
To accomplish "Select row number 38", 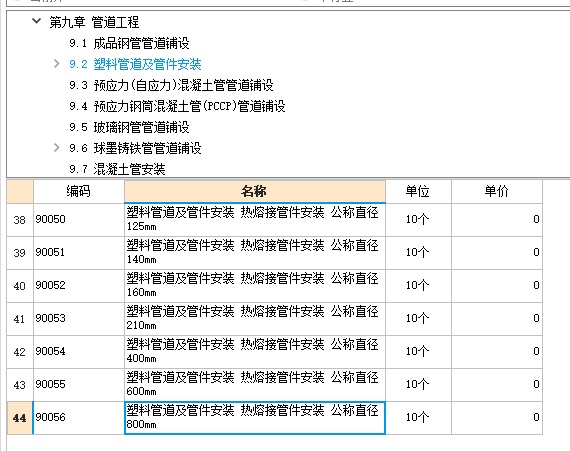I will pos(20,220).
